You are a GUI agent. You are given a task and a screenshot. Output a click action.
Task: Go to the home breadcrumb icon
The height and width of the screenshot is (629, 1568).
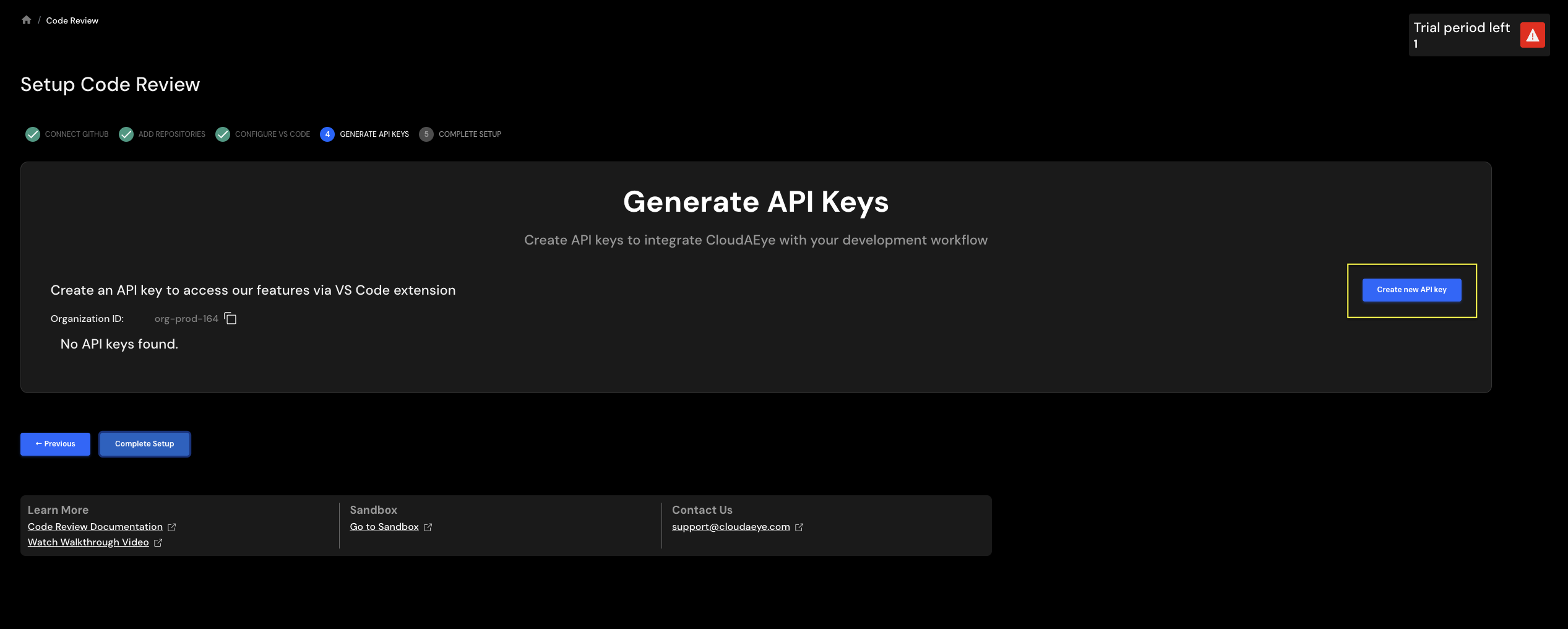(x=26, y=20)
